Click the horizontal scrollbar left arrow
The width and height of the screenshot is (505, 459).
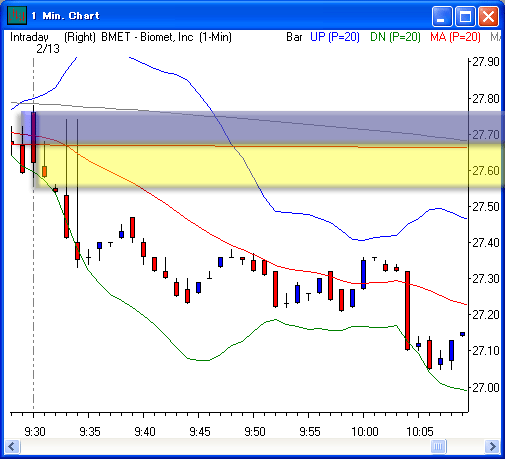[12, 446]
